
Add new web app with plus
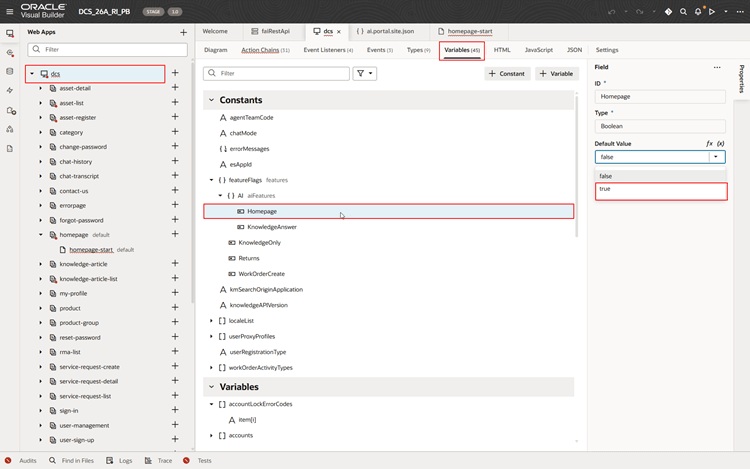tap(183, 32)
